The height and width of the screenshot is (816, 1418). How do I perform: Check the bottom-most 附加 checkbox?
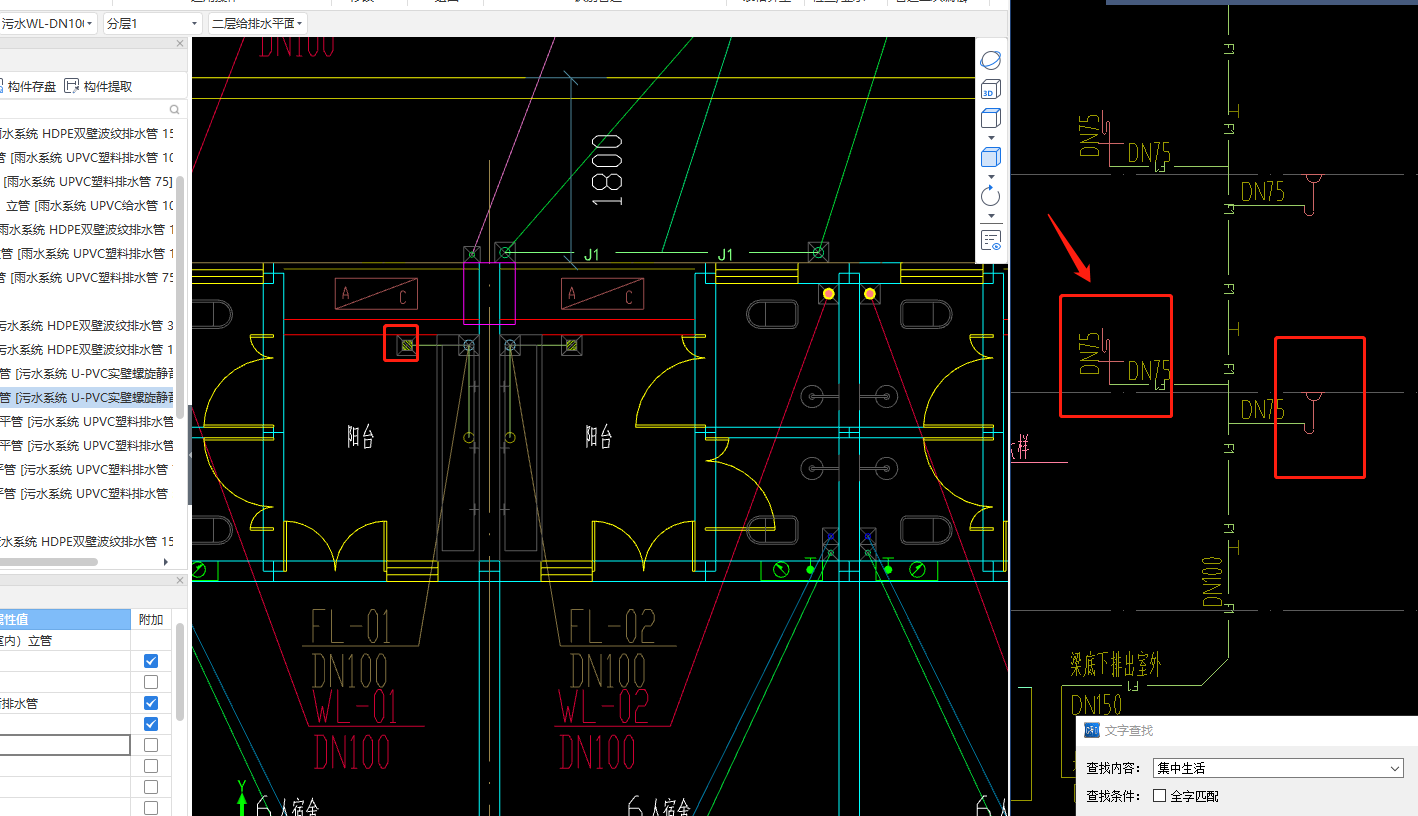pyautogui.click(x=151, y=808)
